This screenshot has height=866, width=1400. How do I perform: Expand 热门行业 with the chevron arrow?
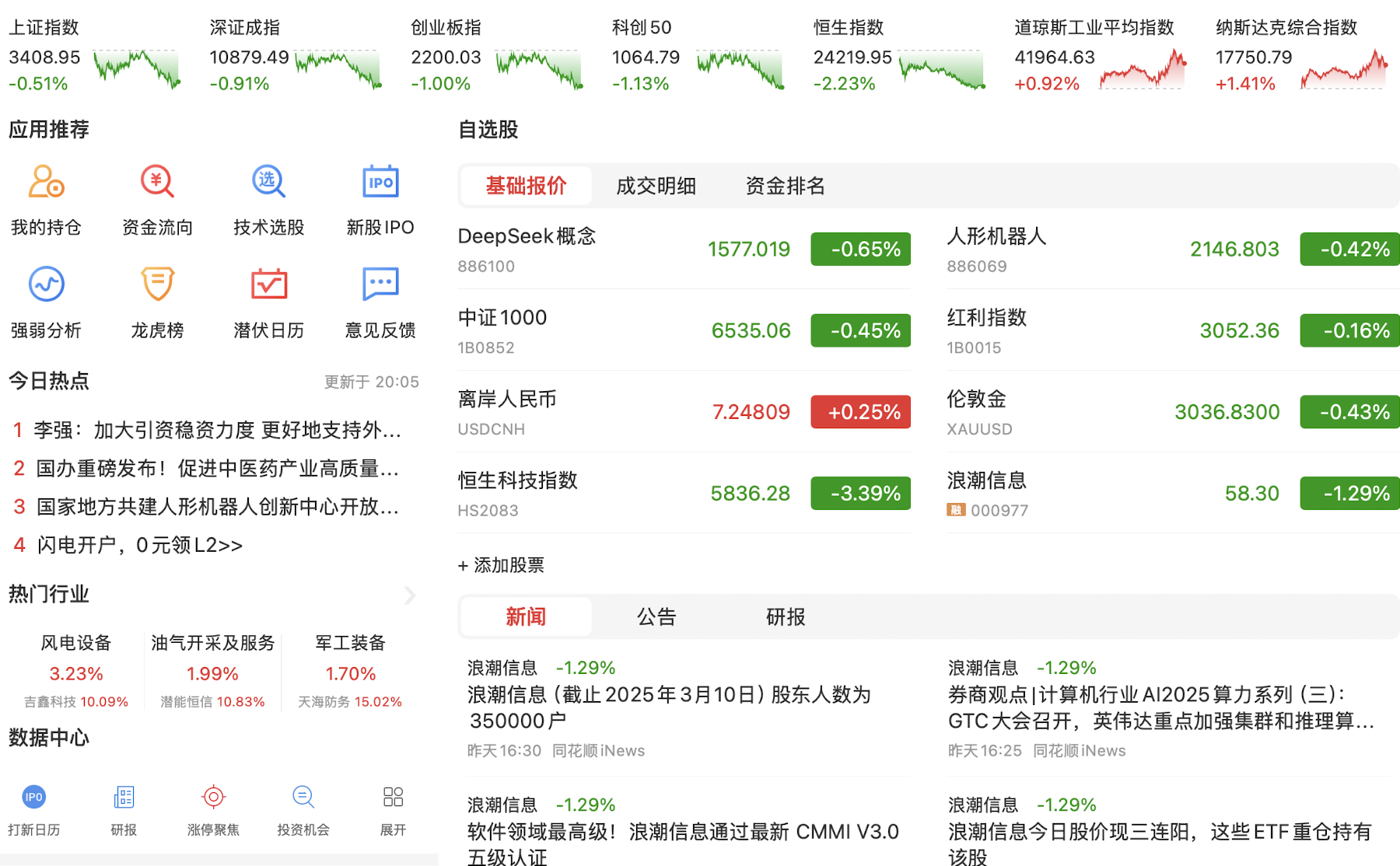410,595
